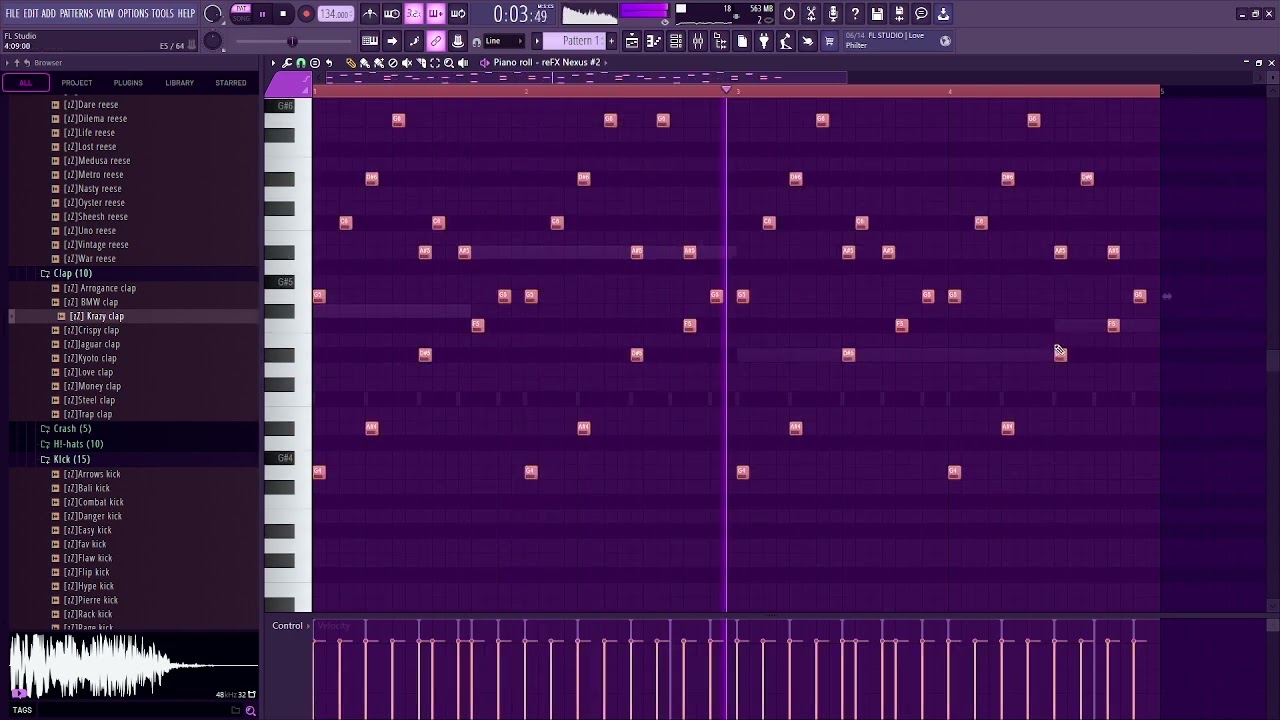Open the OPTIONS menu
Screen dimensions: 1280x720
[x=133, y=13]
